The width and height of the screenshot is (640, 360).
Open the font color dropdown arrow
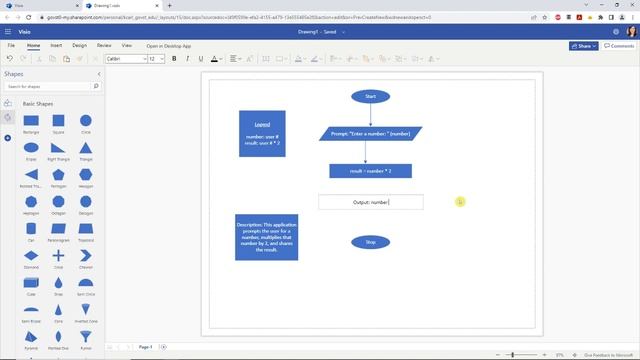tap(221, 59)
